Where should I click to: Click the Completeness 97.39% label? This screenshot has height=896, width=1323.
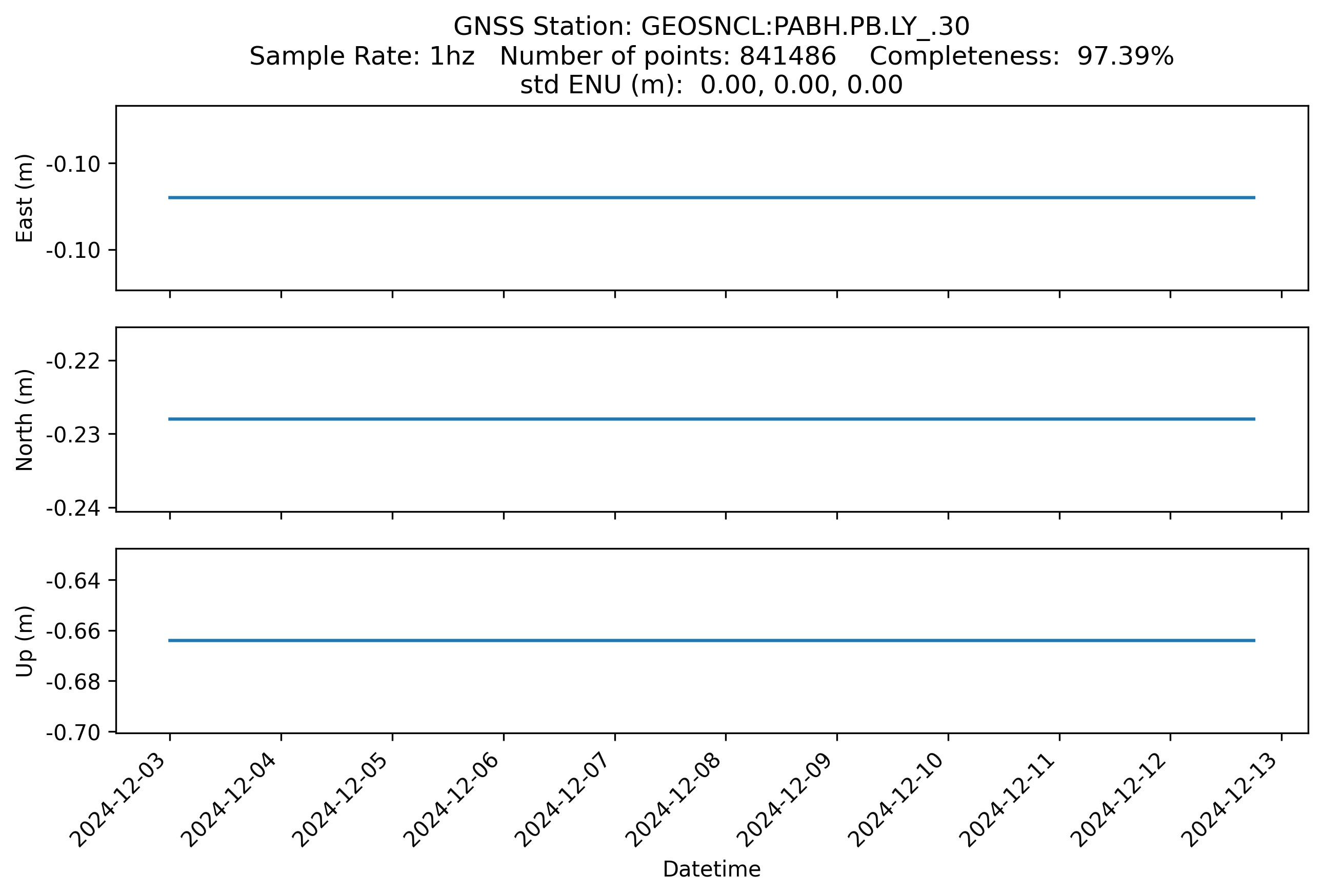tap(1021, 56)
